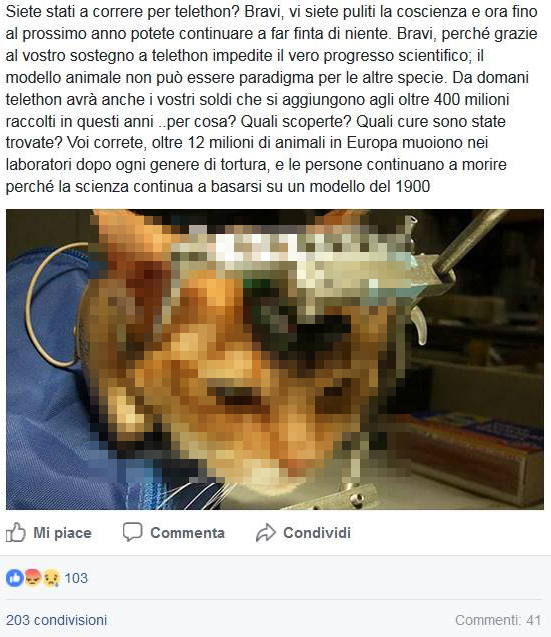Click the Commenta speech bubble icon
This screenshot has height=637, width=551.
(132, 532)
